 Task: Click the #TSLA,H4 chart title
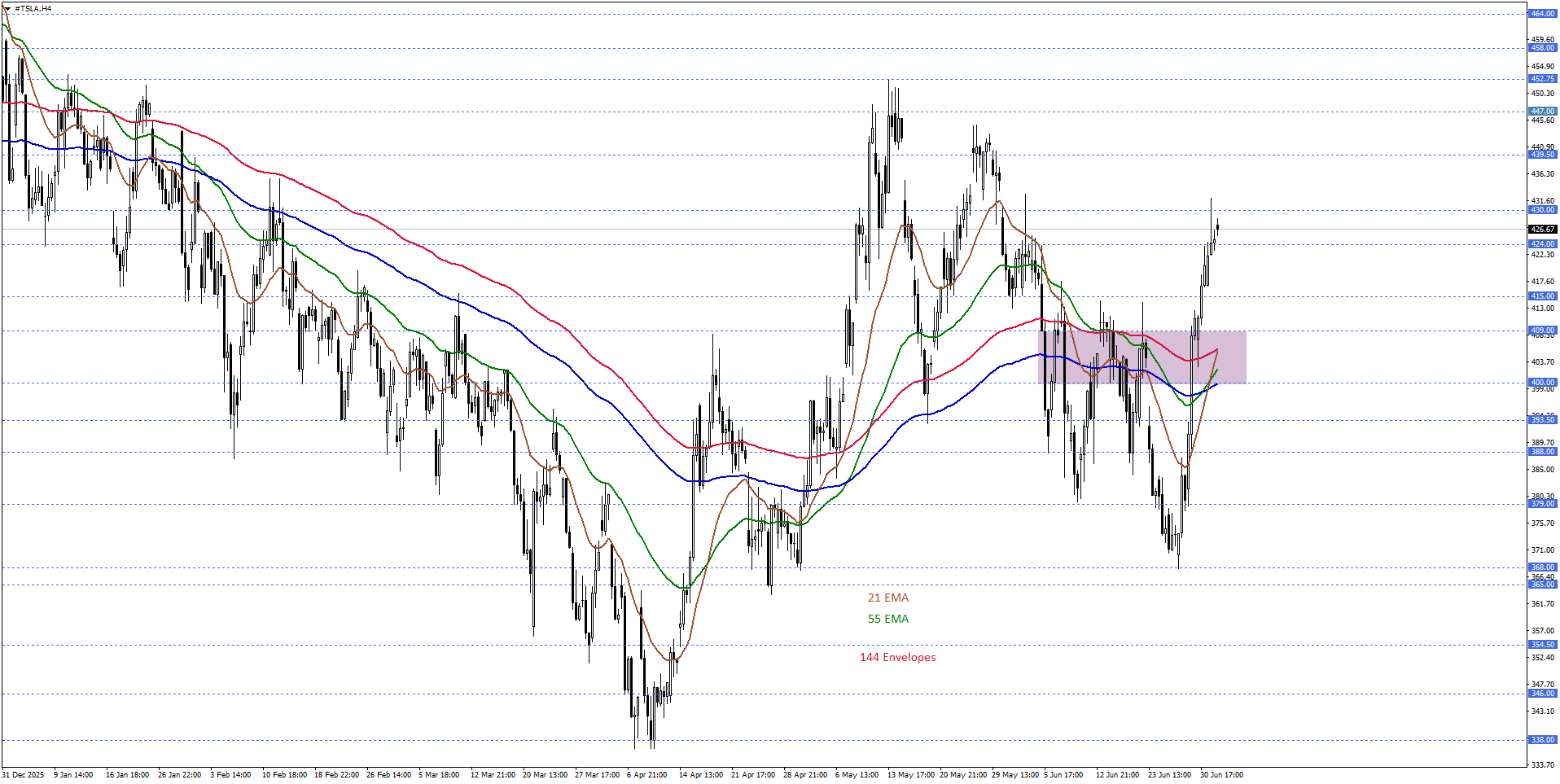point(33,8)
